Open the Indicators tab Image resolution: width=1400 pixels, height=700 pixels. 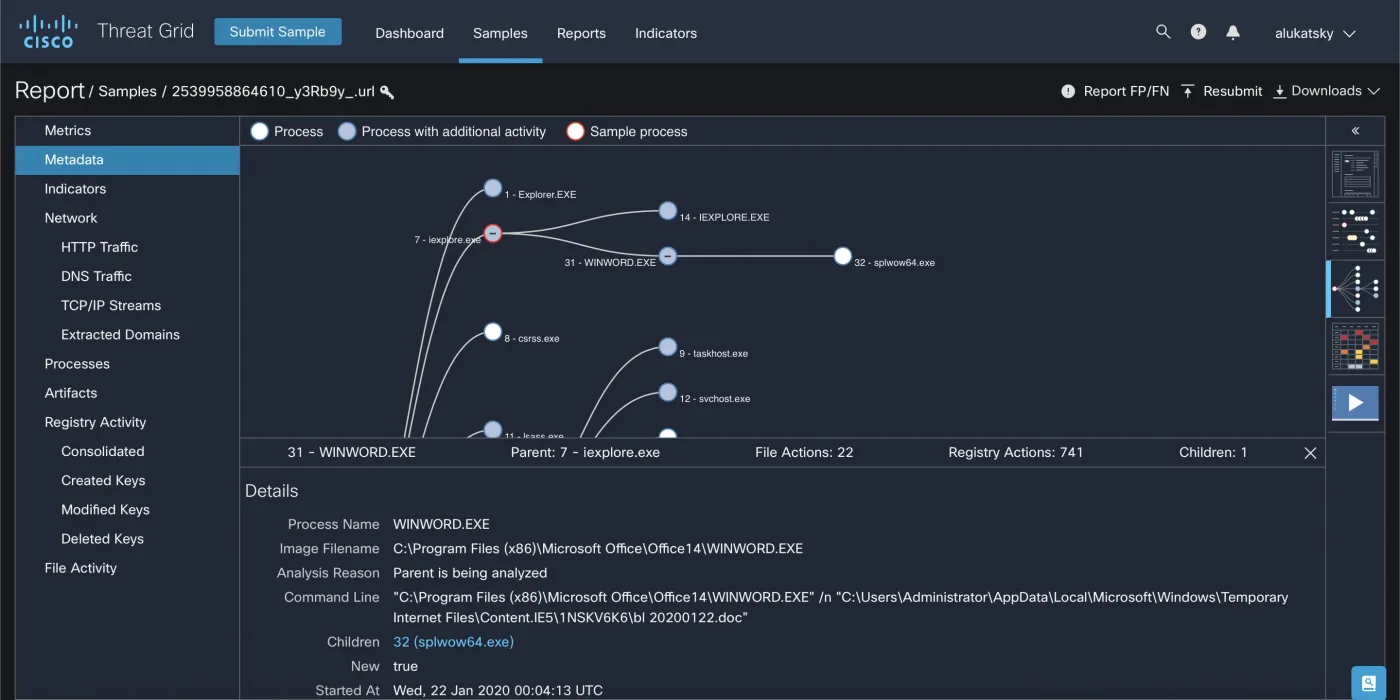(x=666, y=33)
